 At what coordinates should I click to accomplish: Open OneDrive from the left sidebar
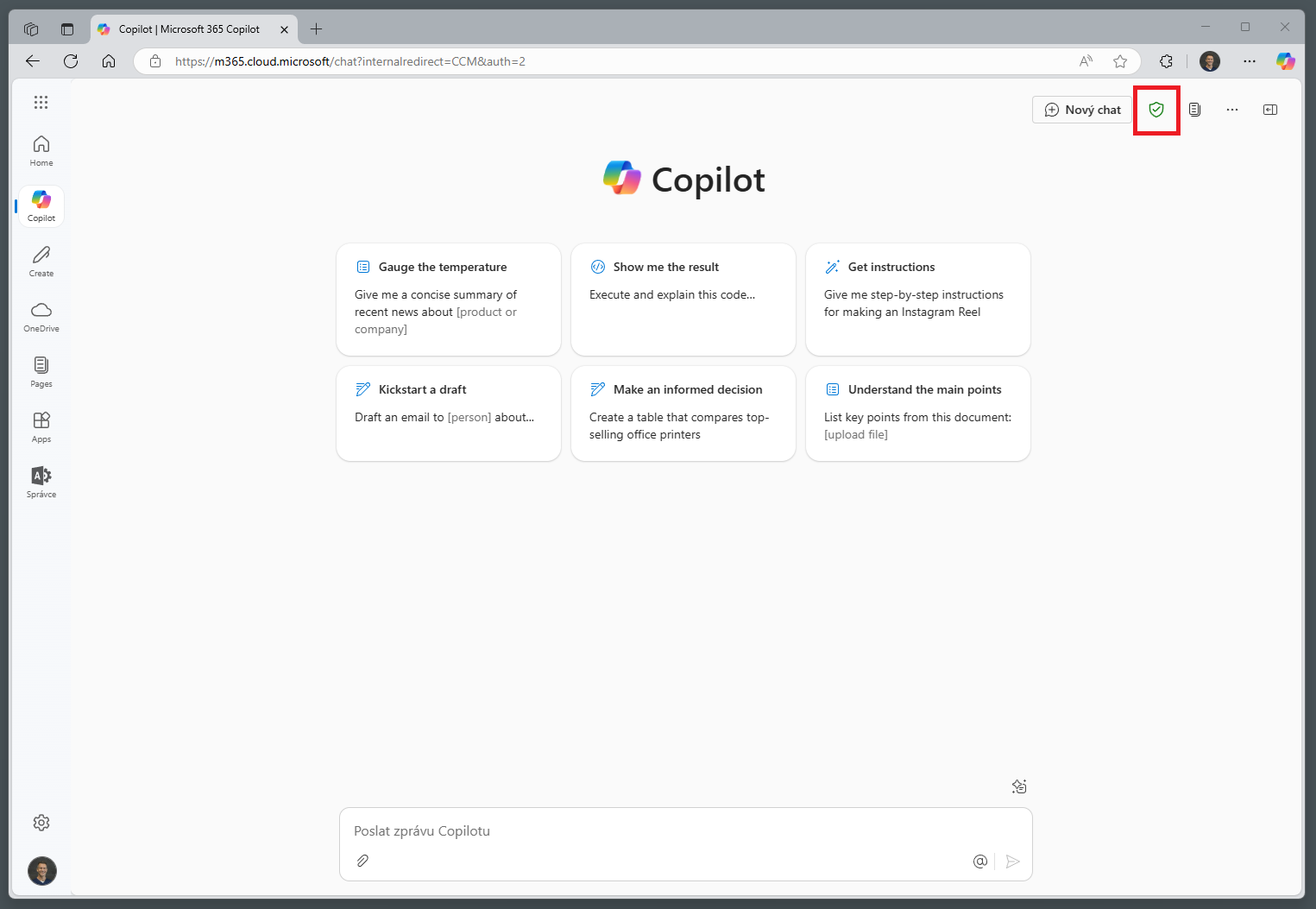tap(41, 316)
